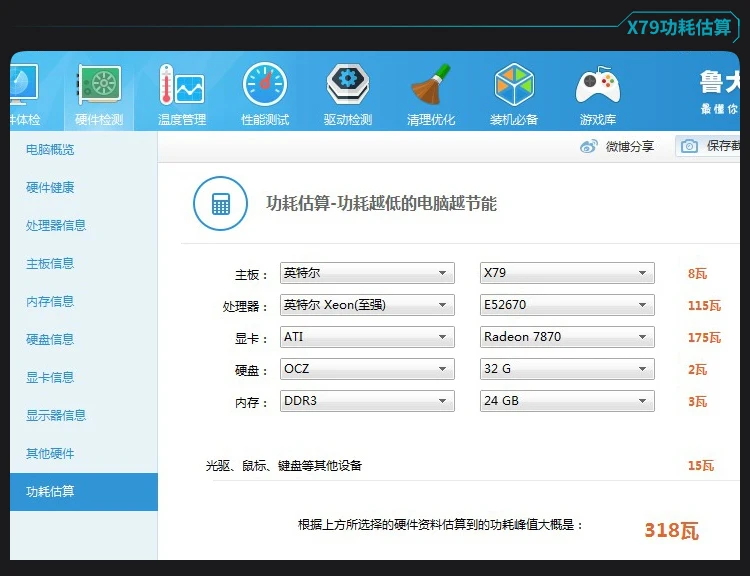750x576 pixels.
Task: Select 显示器信息 in the sidebar
Action: (x=56, y=415)
